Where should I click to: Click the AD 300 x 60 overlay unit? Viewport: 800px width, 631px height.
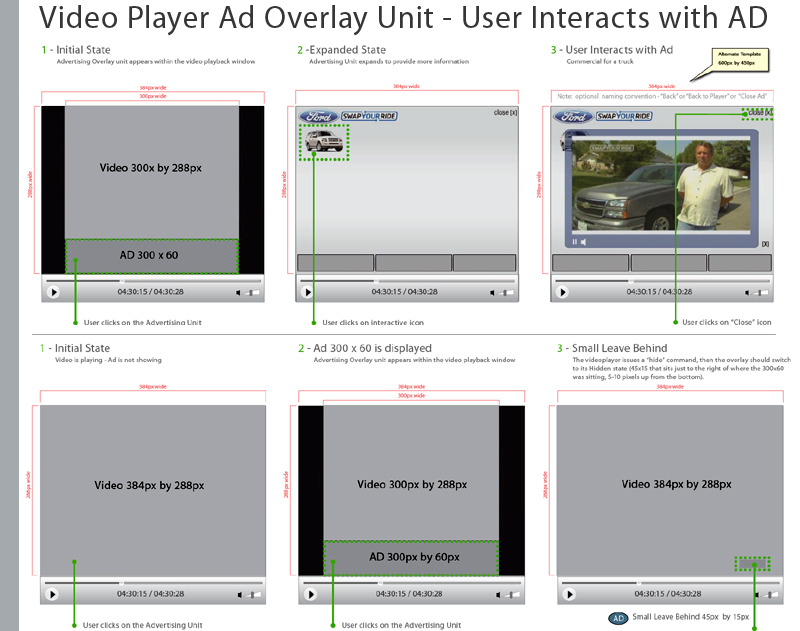[152, 255]
